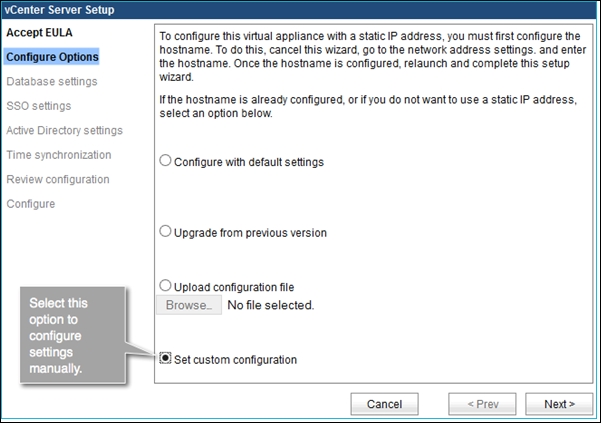This screenshot has width=601, height=423.
Task: Select Upgrade from previous version option
Action: tap(166, 232)
